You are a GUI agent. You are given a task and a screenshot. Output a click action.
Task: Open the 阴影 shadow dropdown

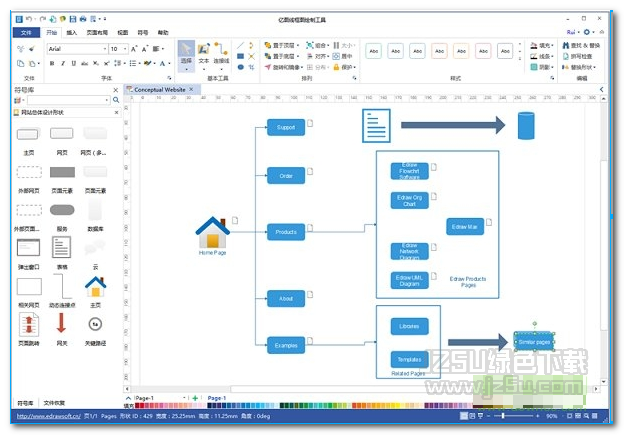542,67
